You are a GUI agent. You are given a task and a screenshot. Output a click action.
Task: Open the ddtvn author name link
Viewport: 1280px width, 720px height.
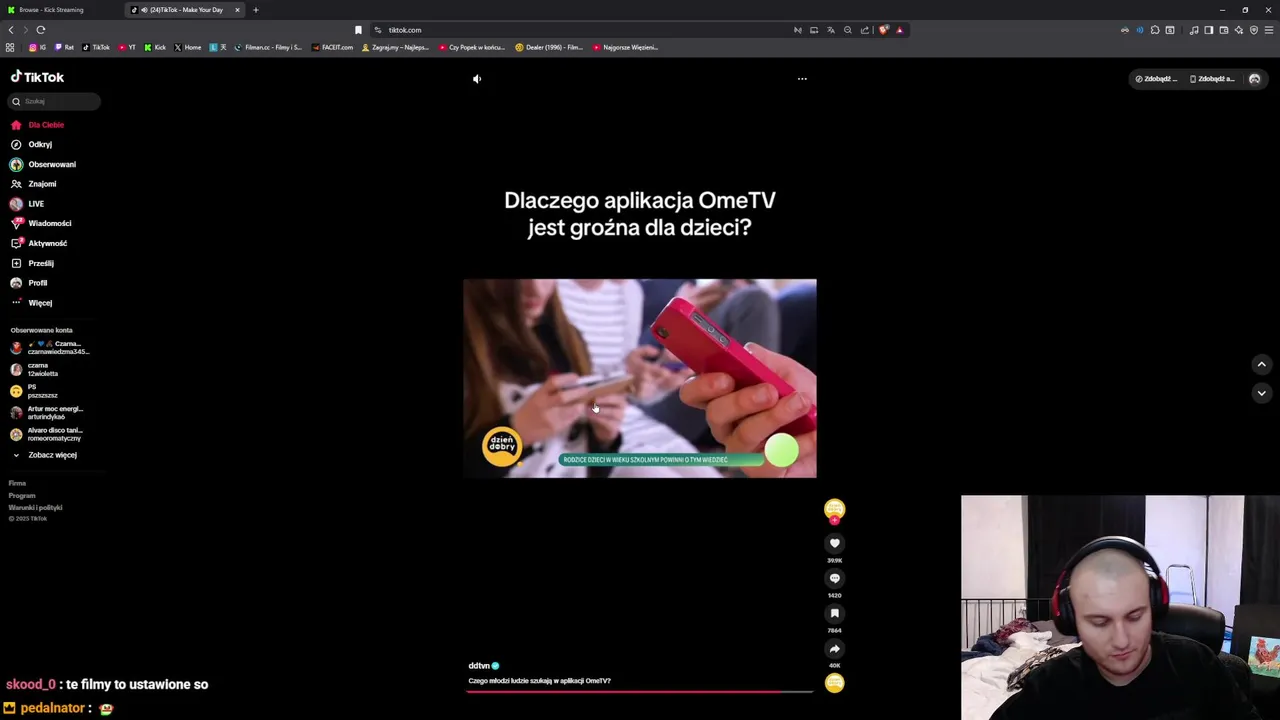[479, 666]
